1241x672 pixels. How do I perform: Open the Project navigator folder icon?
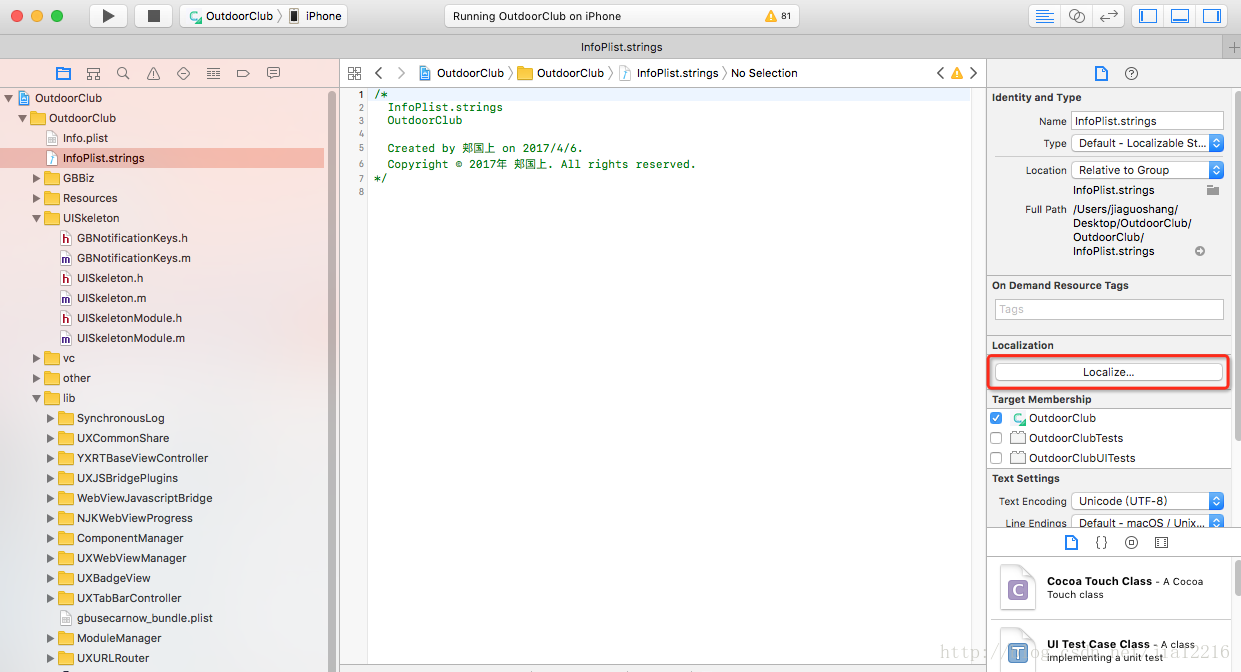click(x=63, y=73)
